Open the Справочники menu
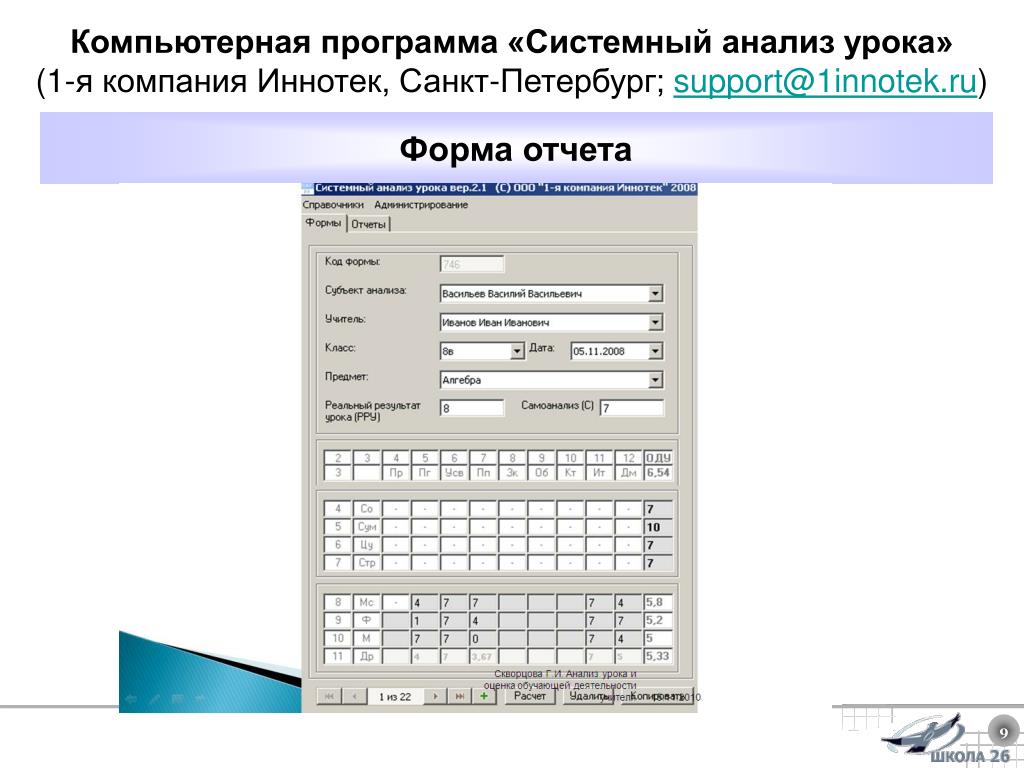Screen dimensions: 1024x768 (333, 205)
